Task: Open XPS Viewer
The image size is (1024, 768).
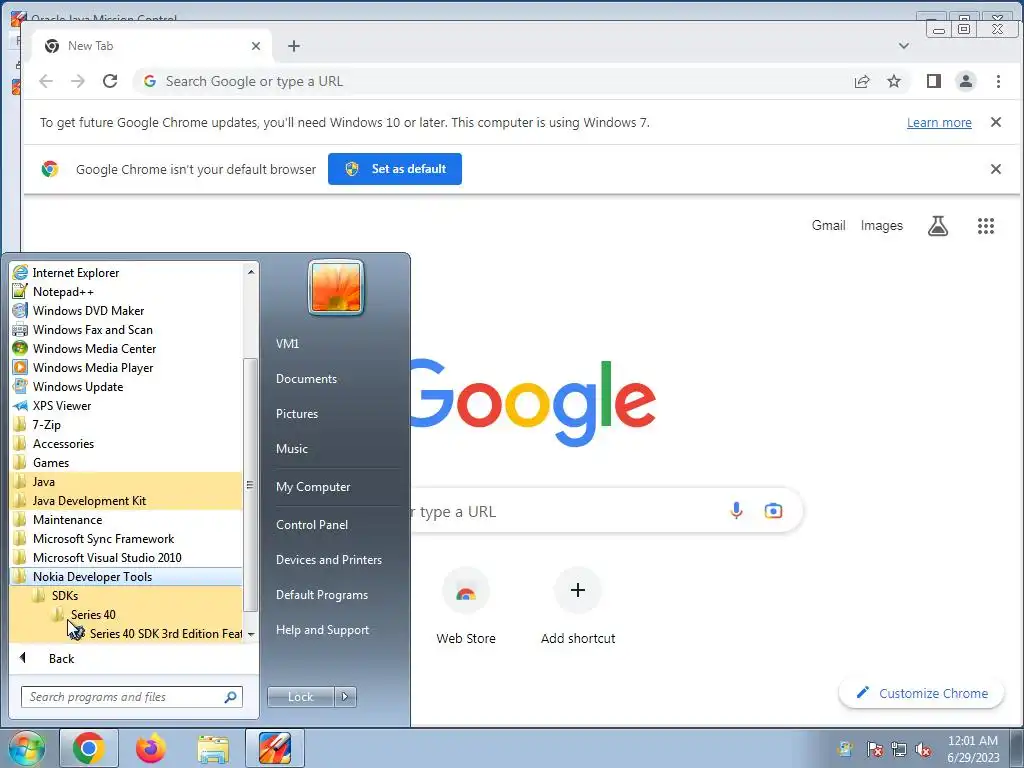Action: tap(127, 406)
